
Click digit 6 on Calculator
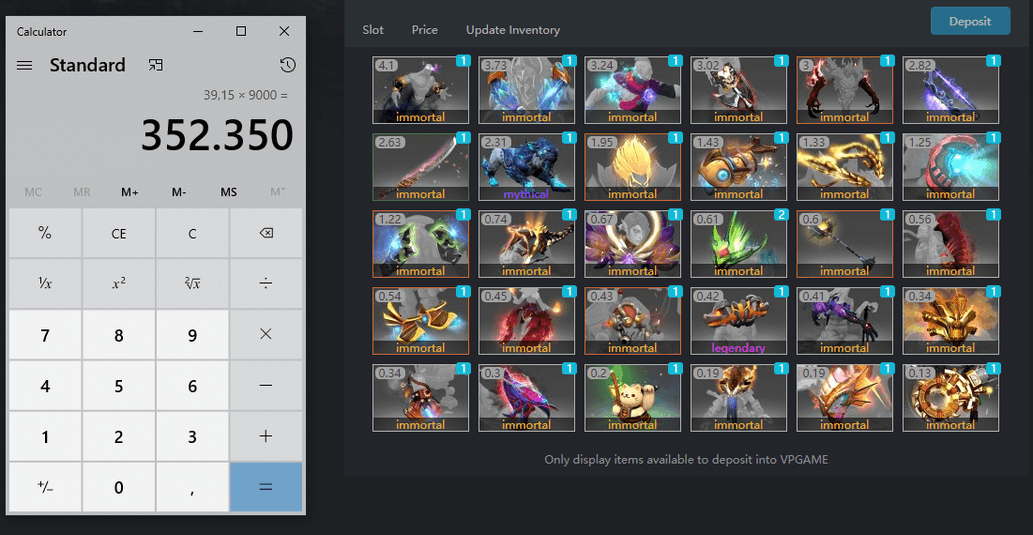pos(192,385)
